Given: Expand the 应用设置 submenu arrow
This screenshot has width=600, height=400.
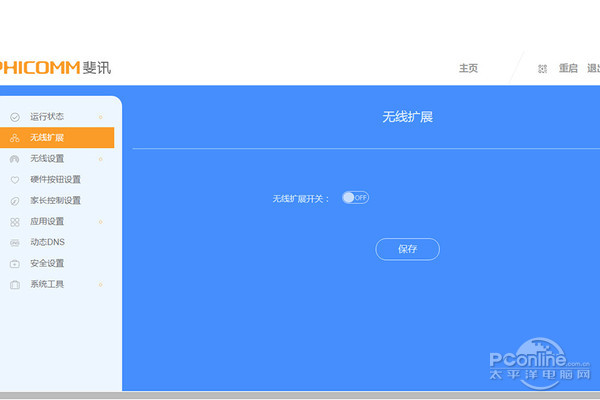Looking at the screenshot, I should pyautogui.click(x=101, y=222).
